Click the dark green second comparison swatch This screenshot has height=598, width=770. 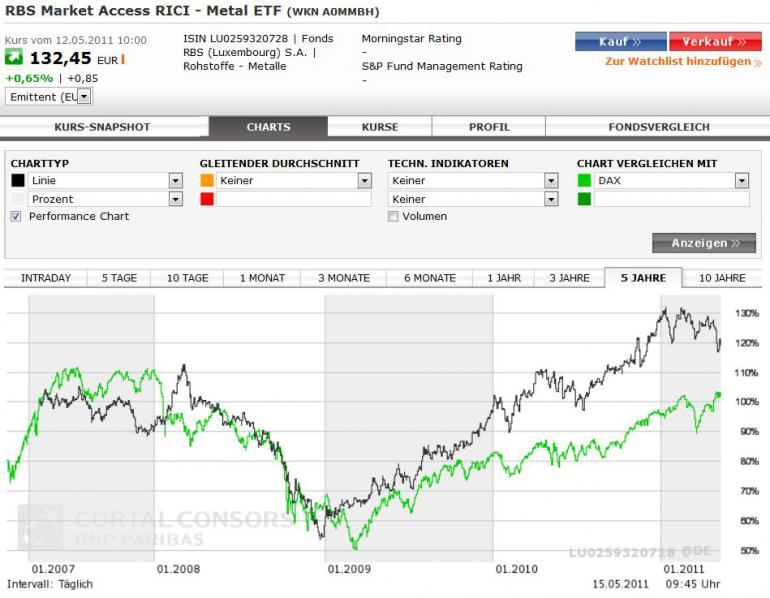pyautogui.click(x=584, y=199)
